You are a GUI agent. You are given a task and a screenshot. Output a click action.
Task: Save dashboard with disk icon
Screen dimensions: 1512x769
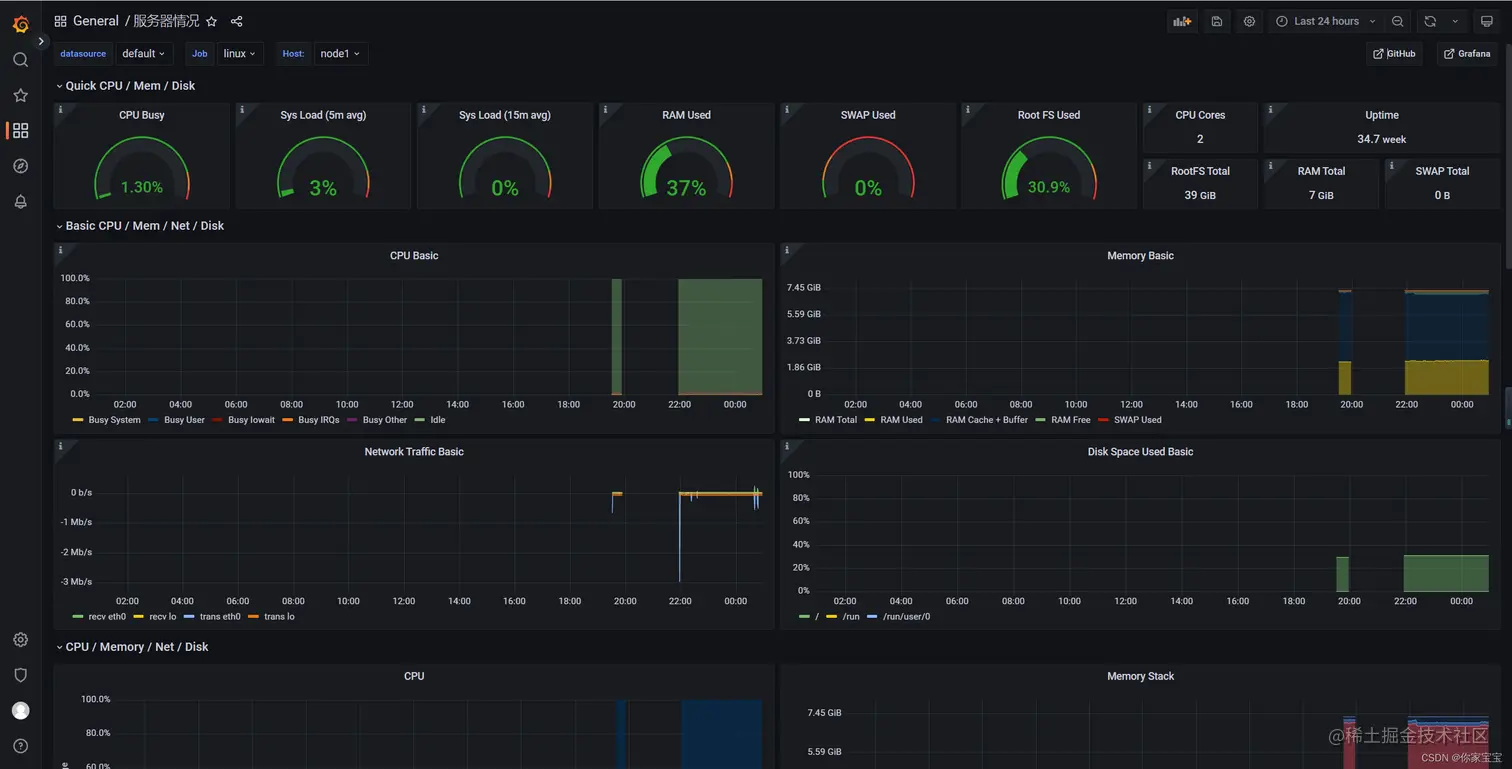coord(1216,21)
